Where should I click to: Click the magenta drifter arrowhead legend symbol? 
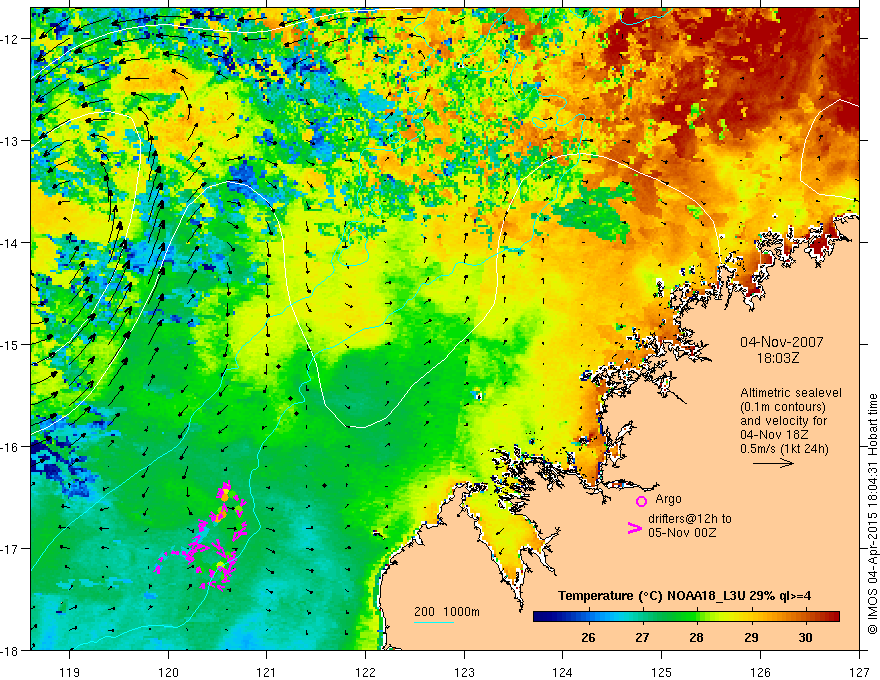pos(634,528)
